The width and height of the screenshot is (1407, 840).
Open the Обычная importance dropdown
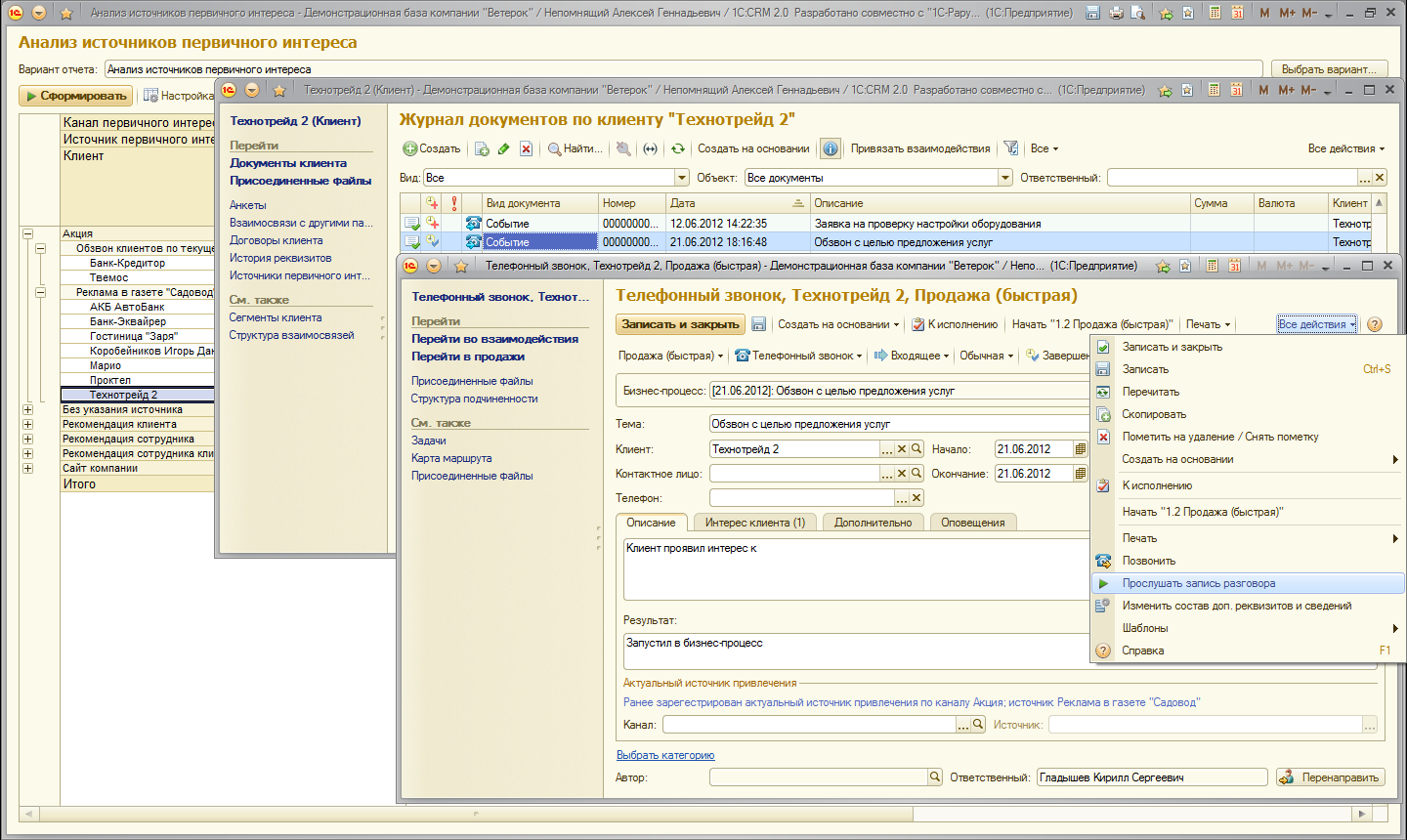pyautogui.click(x=986, y=356)
